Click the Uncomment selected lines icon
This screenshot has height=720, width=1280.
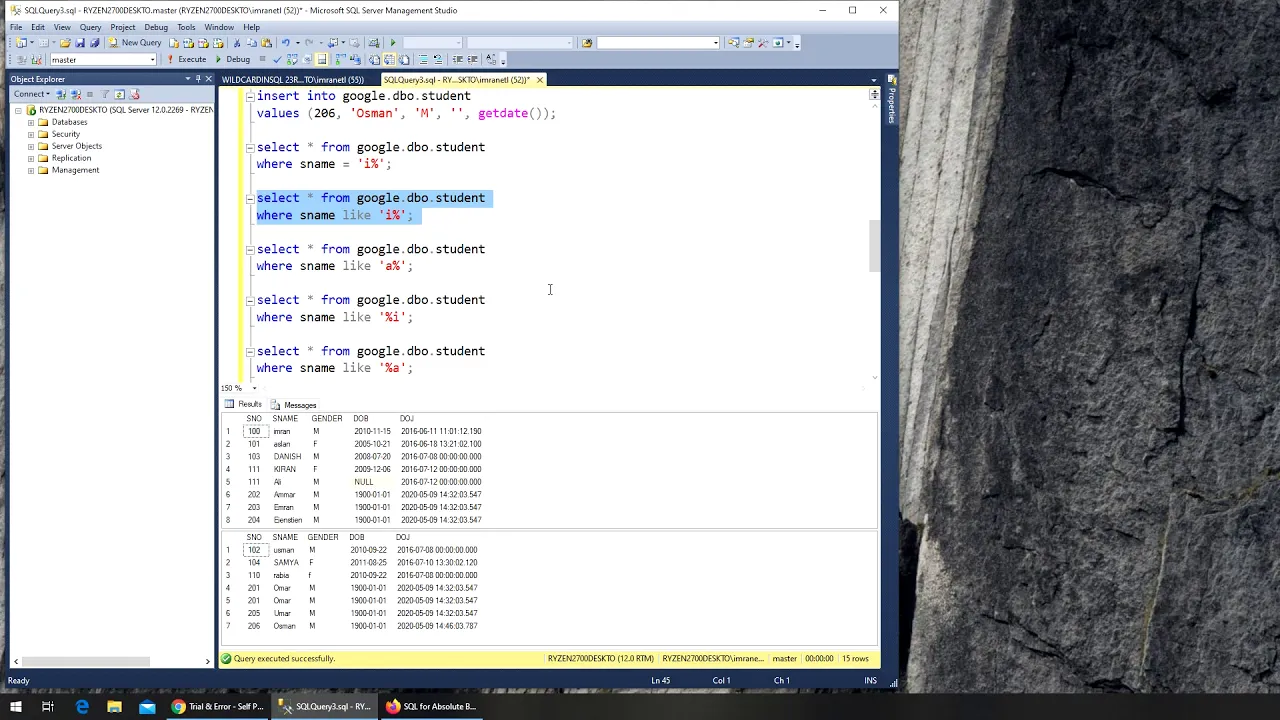click(438, 59)
